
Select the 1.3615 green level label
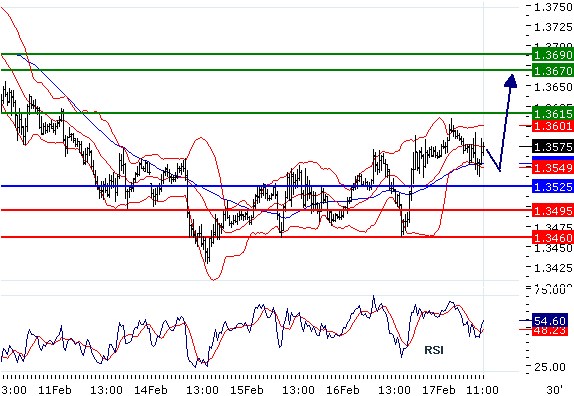(553, 113)
